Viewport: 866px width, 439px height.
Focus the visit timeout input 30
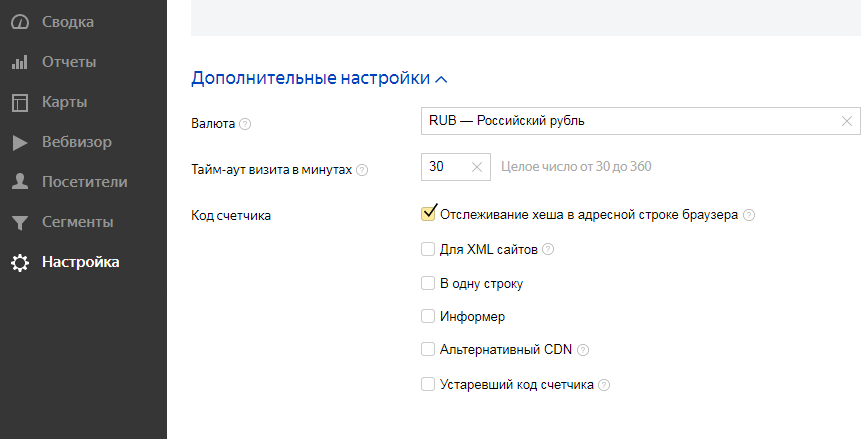(x=456, y=167)
